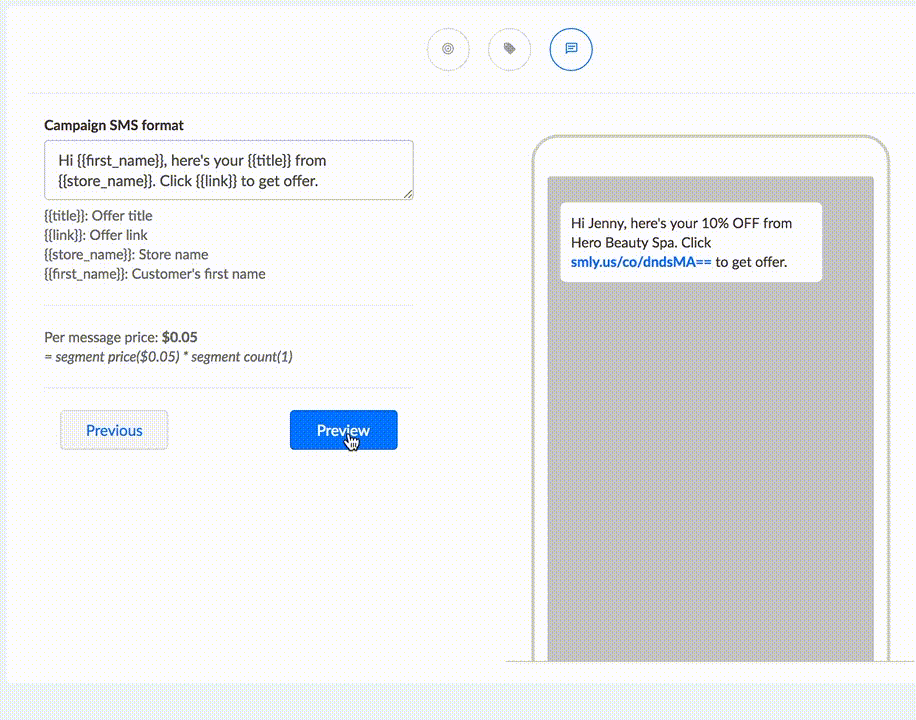This screenshot has height=720, width=916.
Task: Click the {{title}} Offer title placeholder hint
Action: pos(98,215)
